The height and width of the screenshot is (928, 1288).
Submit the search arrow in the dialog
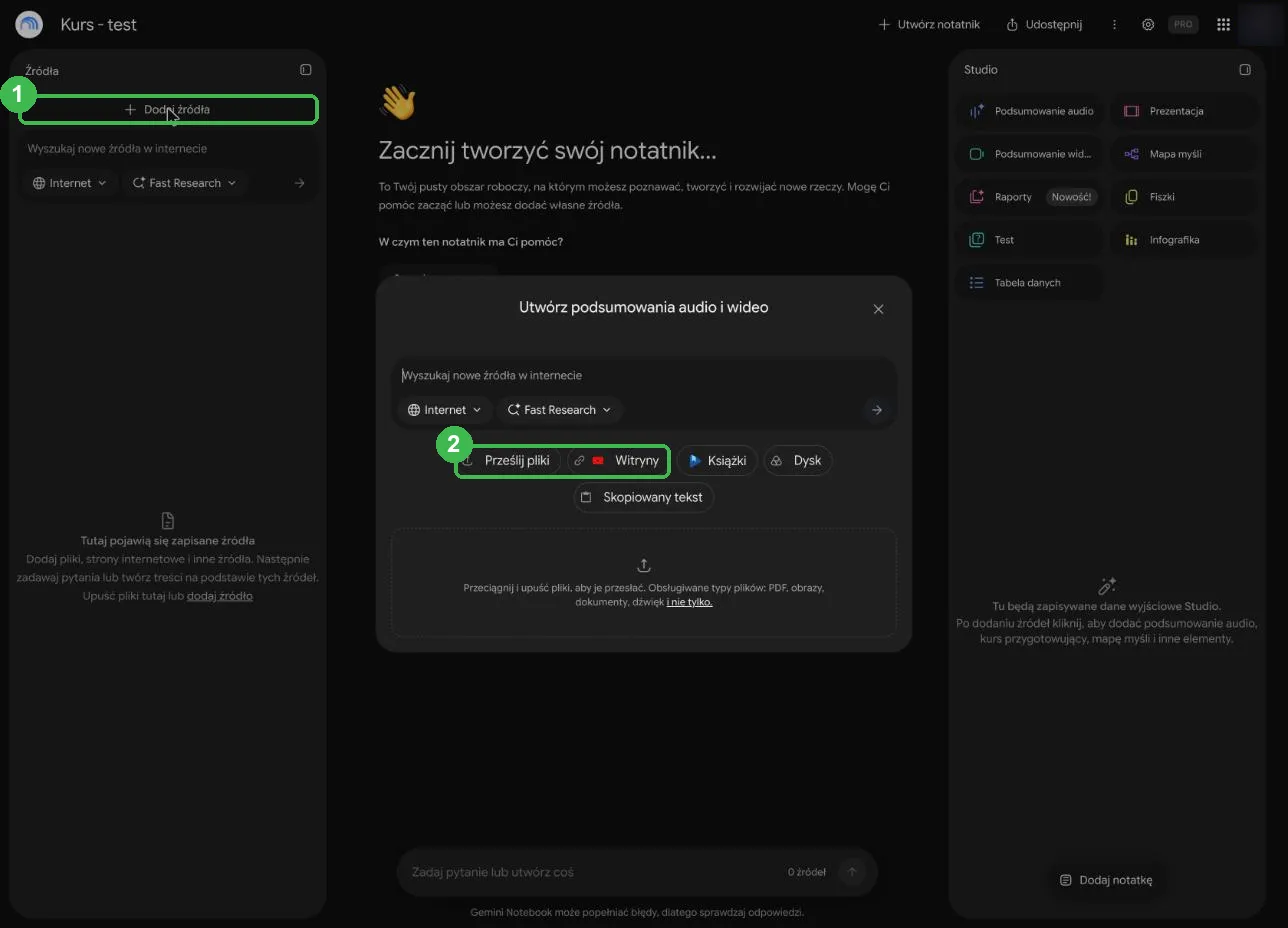[x=876, y=410]
